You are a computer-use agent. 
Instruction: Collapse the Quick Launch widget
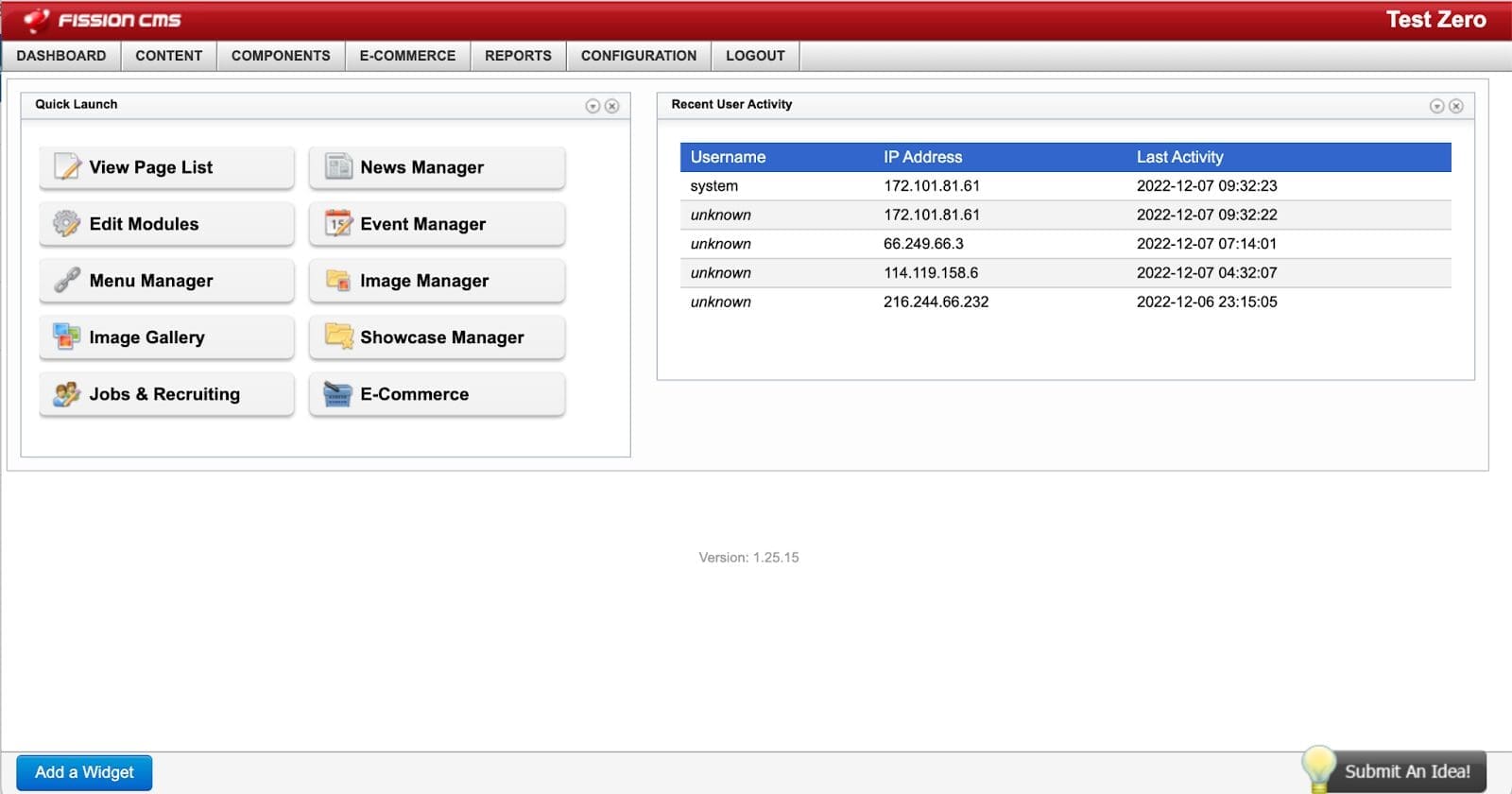[x=593, y=106]
